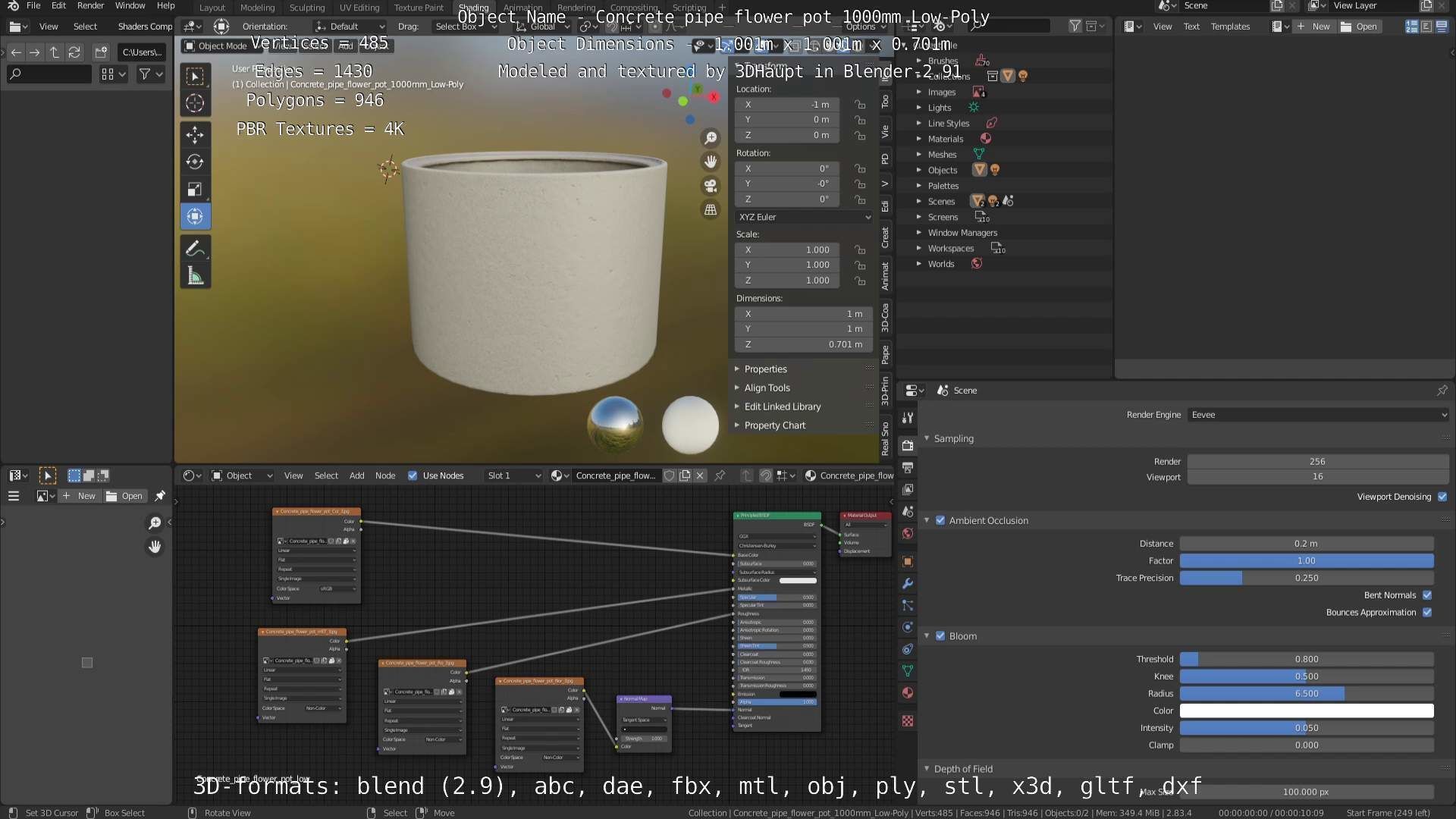
Task: Select the Transform tool
Action: tap(195, 216)
